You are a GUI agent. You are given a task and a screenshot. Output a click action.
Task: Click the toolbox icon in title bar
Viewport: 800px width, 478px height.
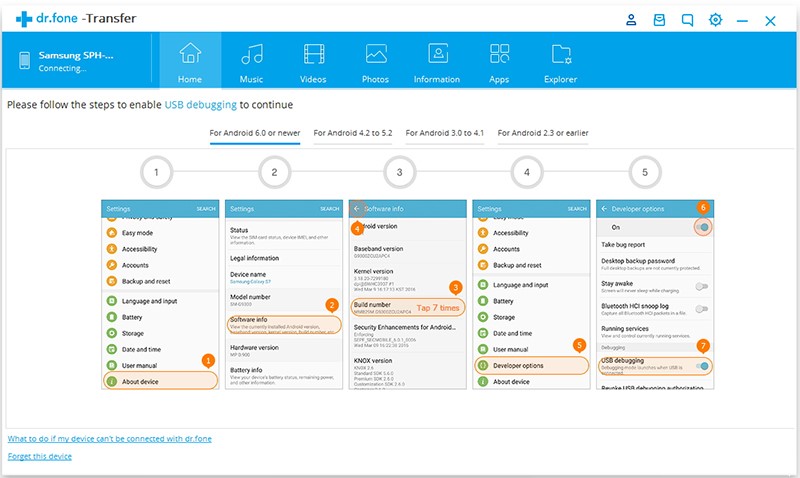659,20
